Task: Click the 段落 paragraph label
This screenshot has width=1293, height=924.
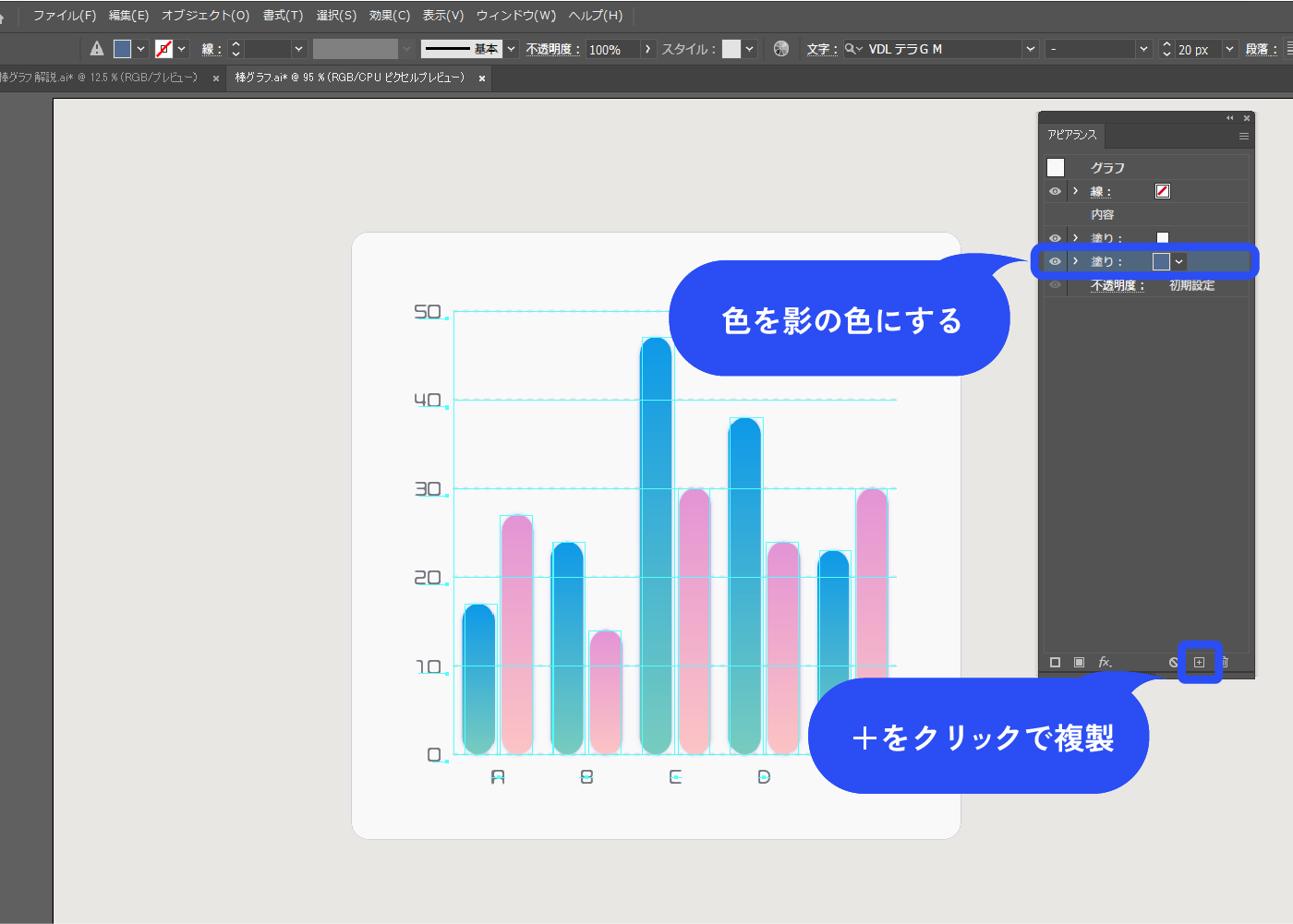Action: [x=1261, y=50]
